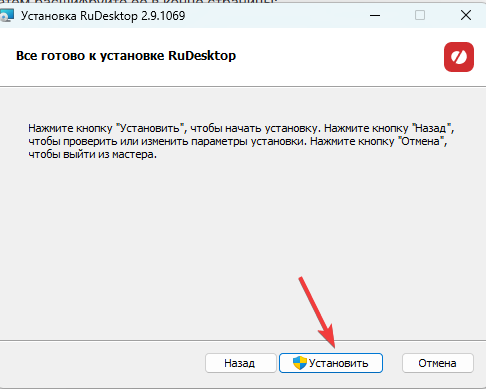The width and height of the screenshot is (486, 389).
Task: Click the heading "Все готово к установке RuDesktop"
Action: tap(126, 56)
